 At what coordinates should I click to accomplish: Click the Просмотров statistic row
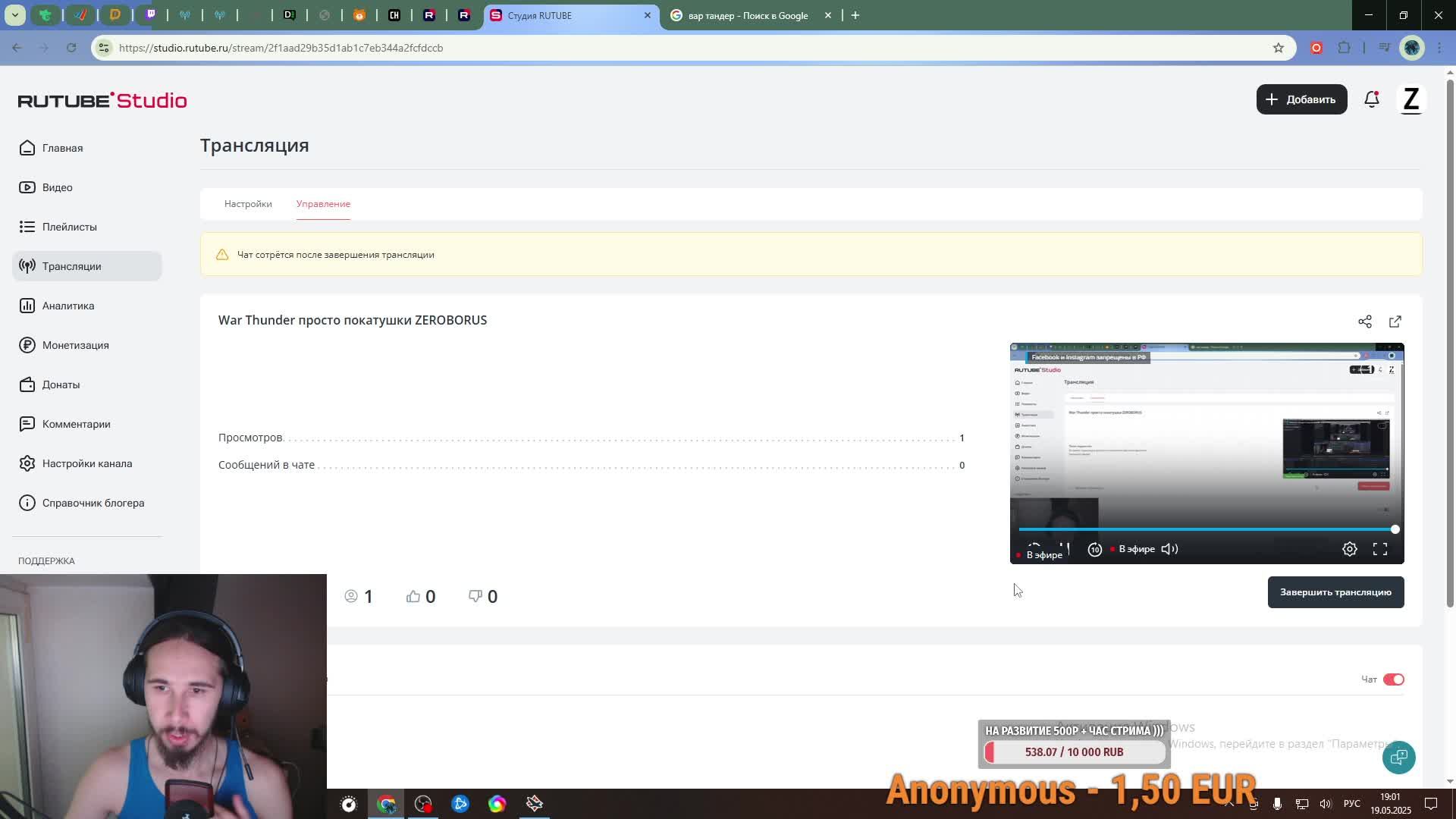click(x=591, y=438)
